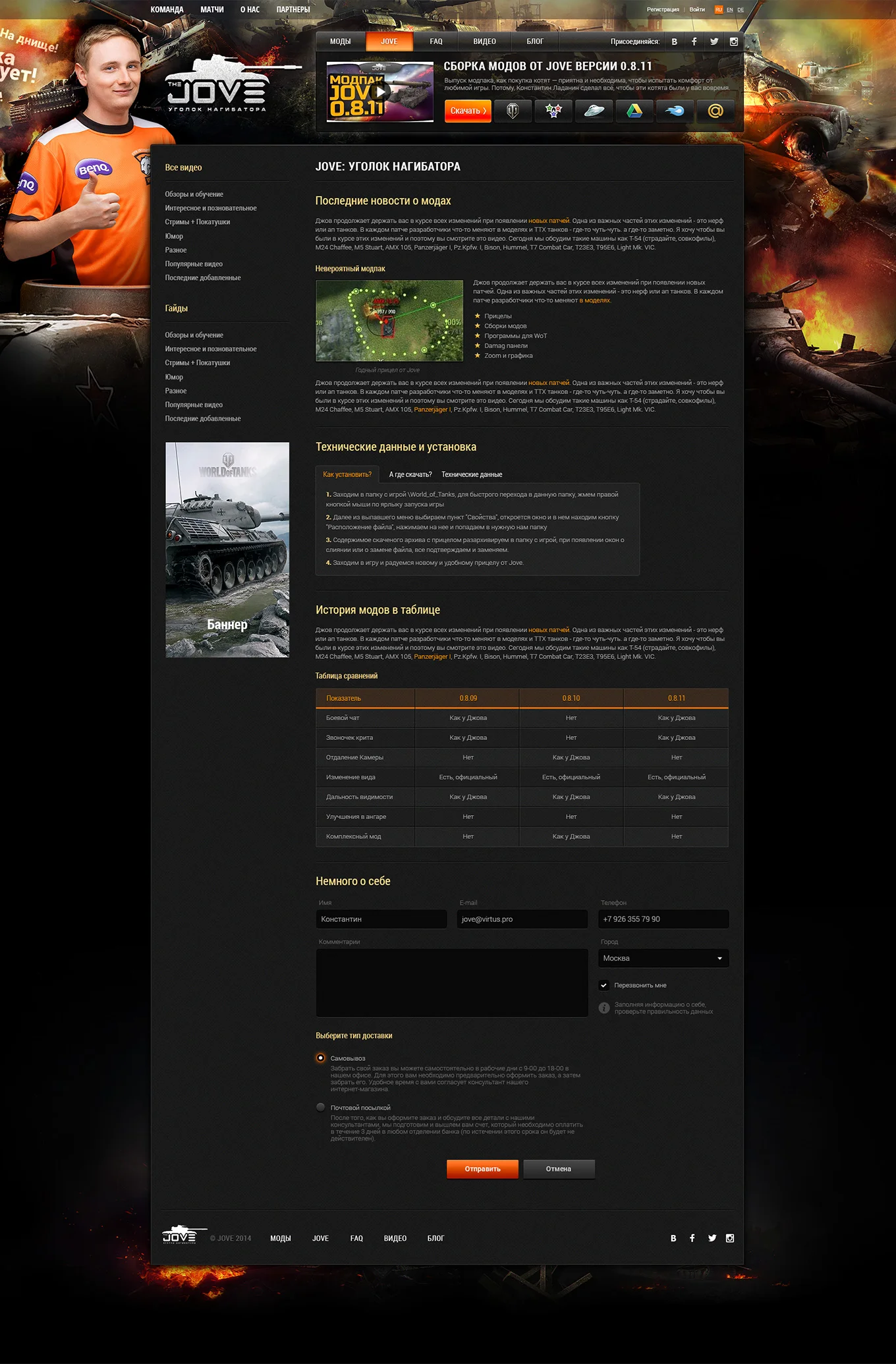Open the active JOVE tab in header navigation
896x1364 pixels.
click(x=389, y=42)
